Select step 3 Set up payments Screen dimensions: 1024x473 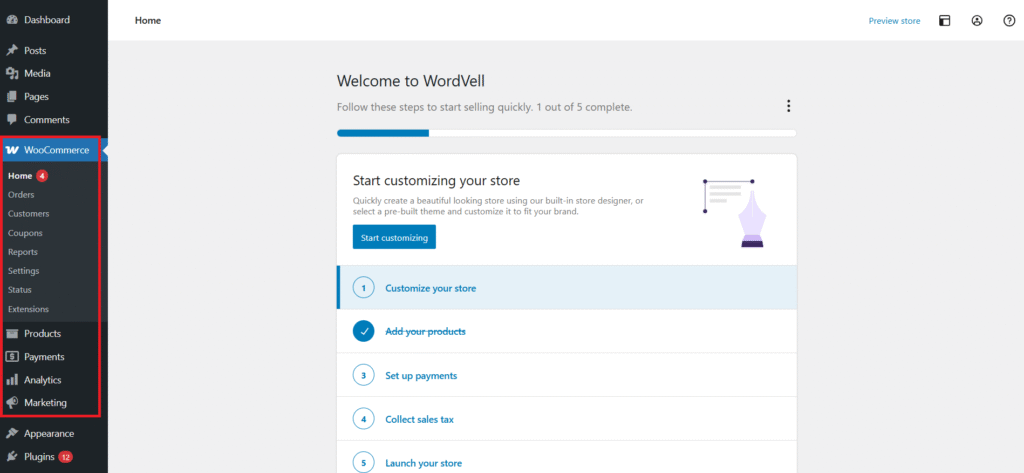click(x=421, y=376)
